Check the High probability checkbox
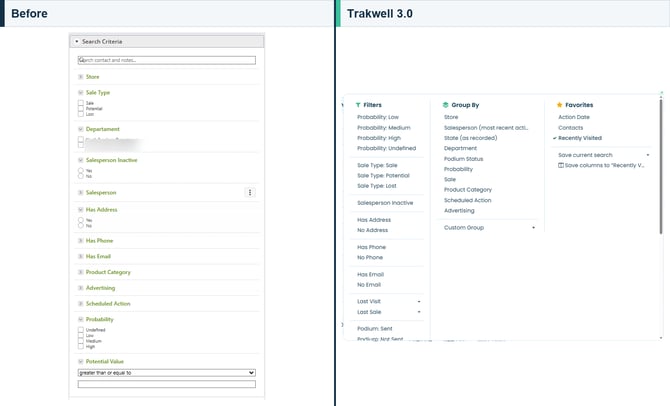Image resolution: width=670 pixels, height=406 pixels. point(81,347)
